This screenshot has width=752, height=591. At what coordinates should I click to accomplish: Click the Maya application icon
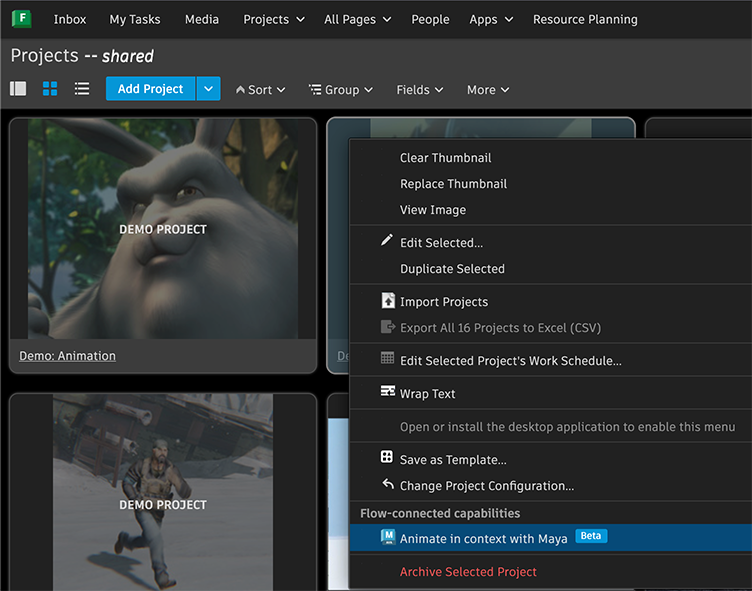coord(388,537)
